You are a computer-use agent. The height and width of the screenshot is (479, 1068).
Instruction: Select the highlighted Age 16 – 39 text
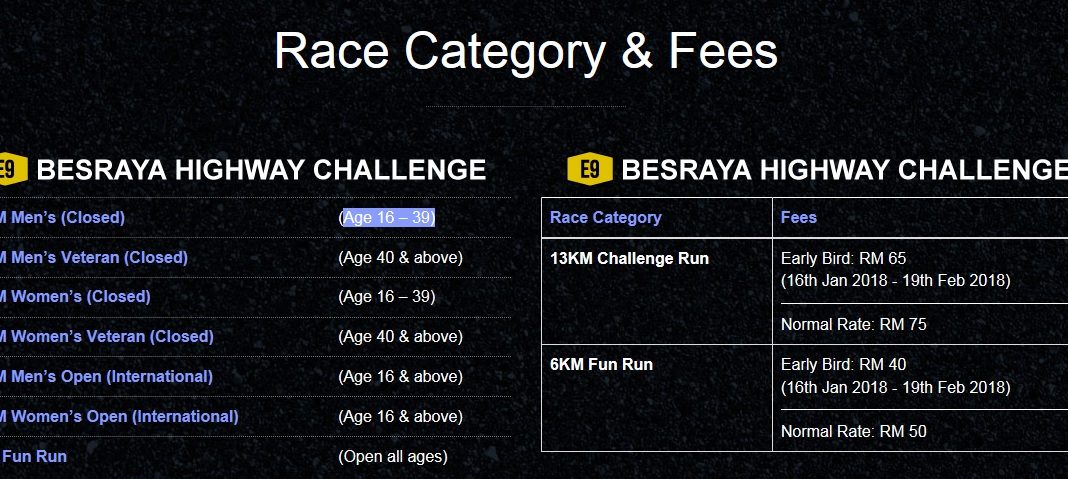389,218
